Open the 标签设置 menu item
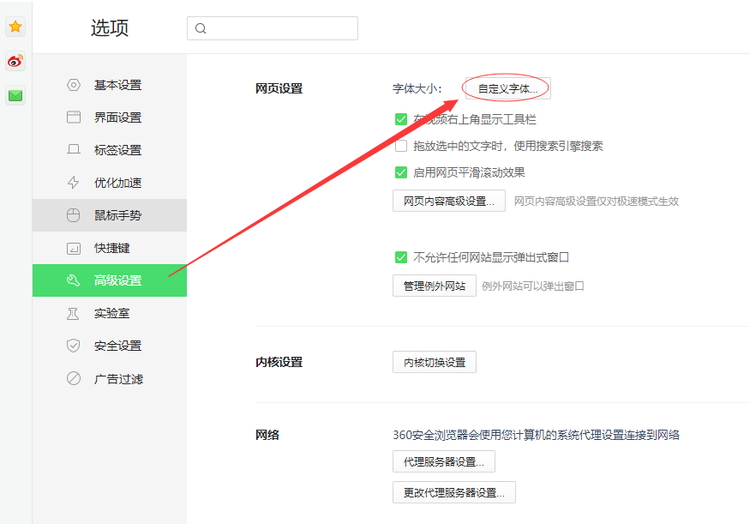Viewport: 750px width, 524px height. [117, 150]
